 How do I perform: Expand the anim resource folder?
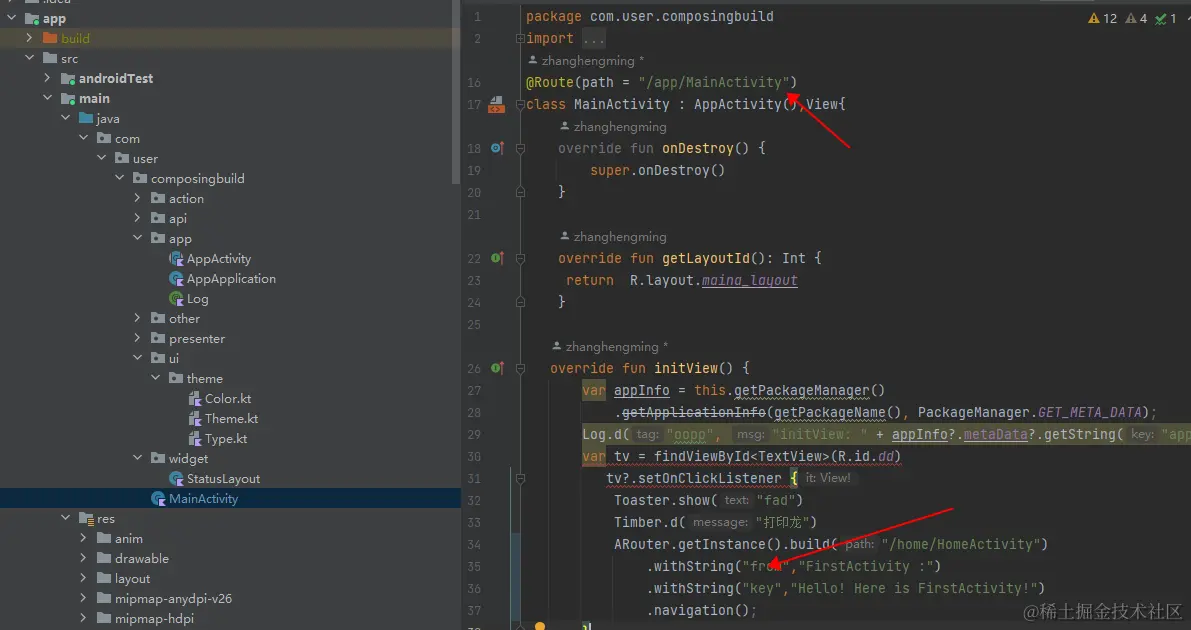pos(84,538)
